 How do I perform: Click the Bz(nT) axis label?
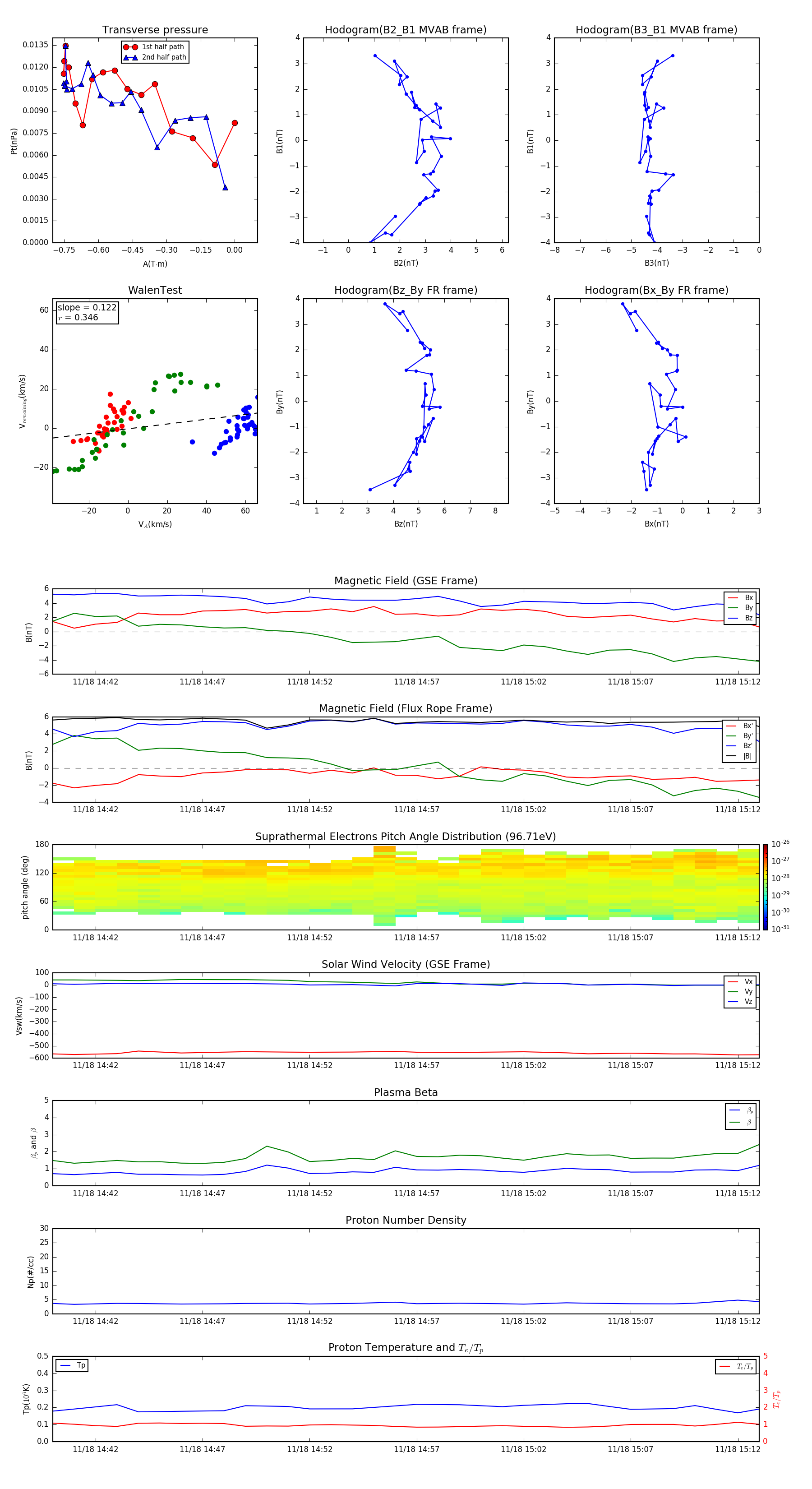(406, 524)
